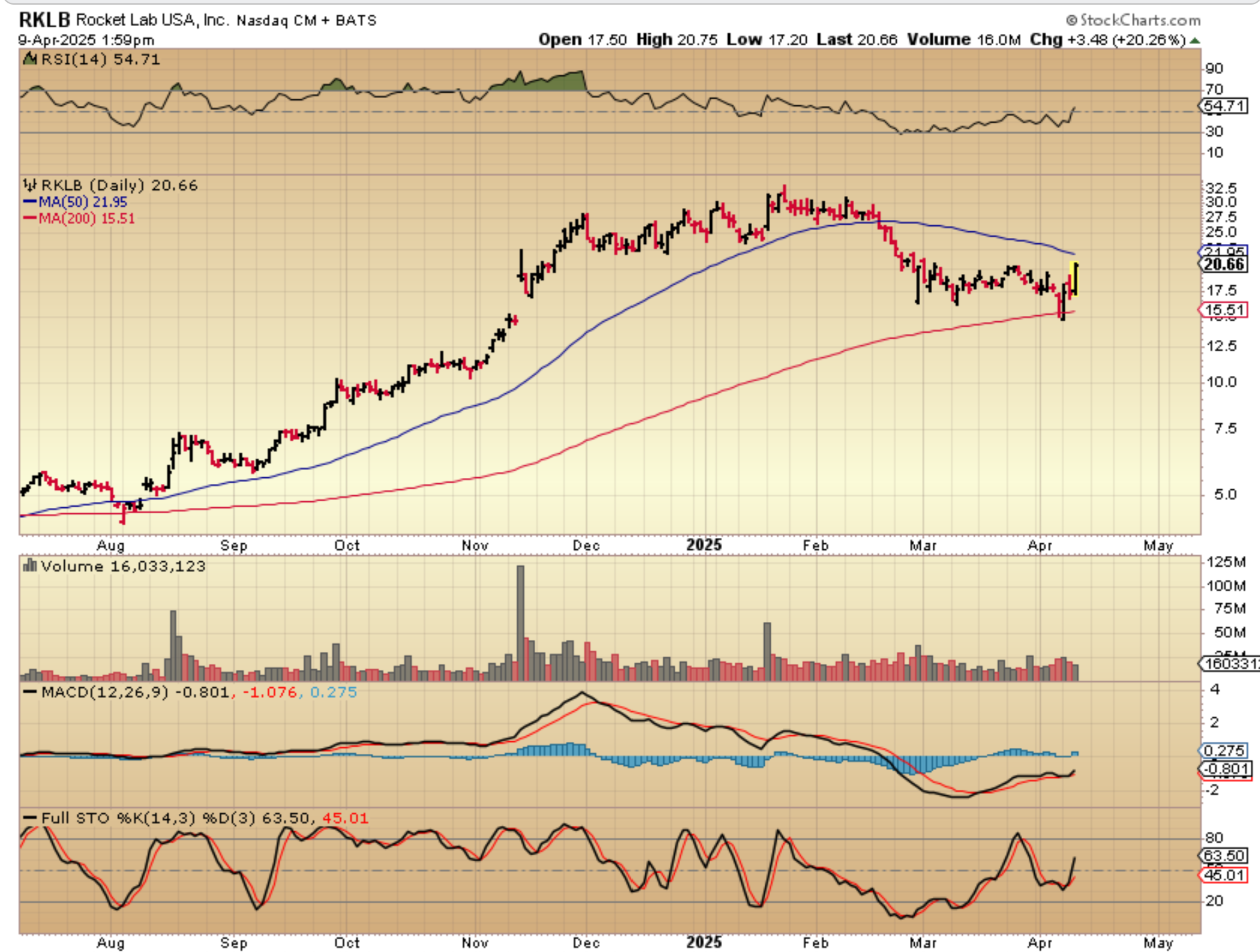Click 'Aug' on the price chart date axis

(x=111, y=545)
